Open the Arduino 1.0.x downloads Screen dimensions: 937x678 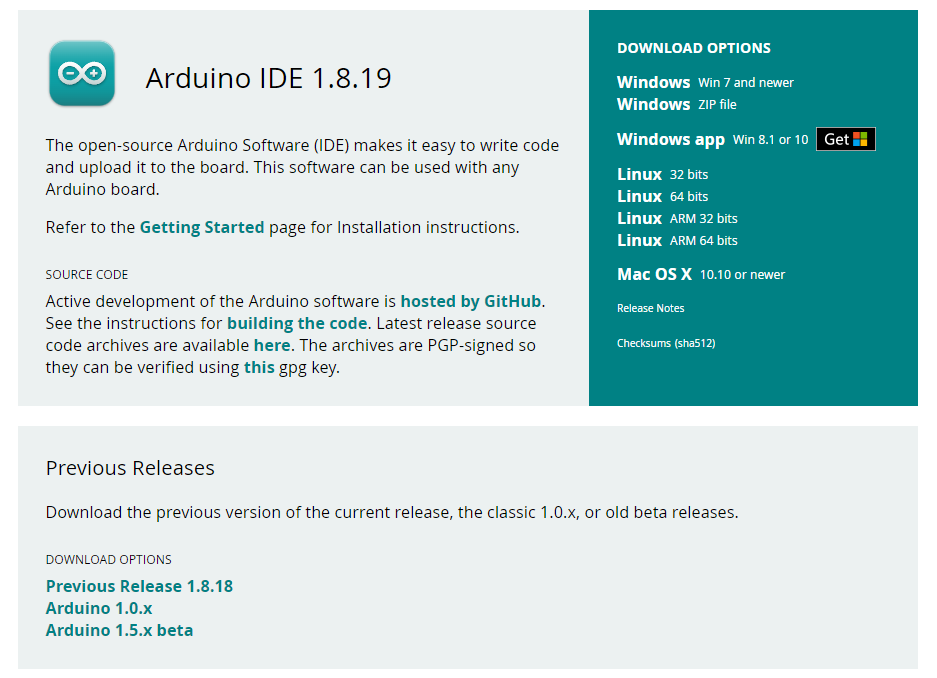coord(99,608)
